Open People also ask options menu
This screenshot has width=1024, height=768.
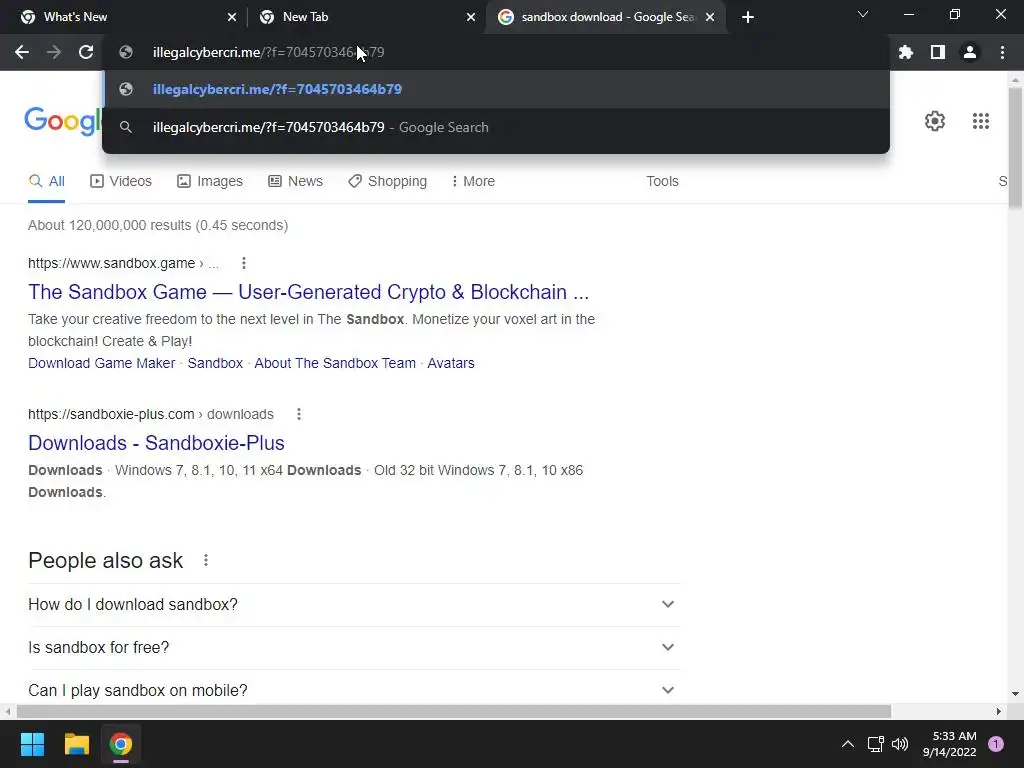coord(206,560)
